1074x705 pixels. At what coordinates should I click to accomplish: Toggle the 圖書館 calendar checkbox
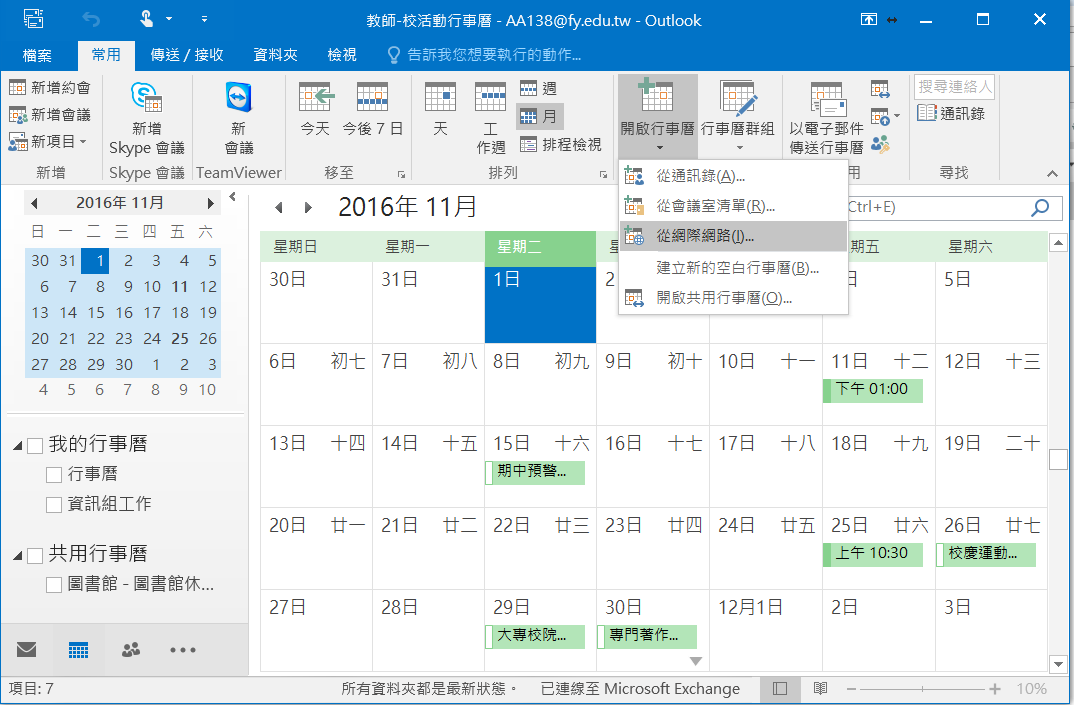point(54,584)
